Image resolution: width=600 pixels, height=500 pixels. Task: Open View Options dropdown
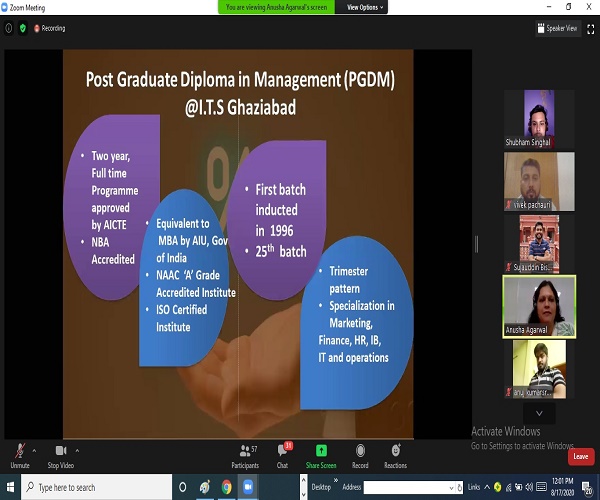365,7
